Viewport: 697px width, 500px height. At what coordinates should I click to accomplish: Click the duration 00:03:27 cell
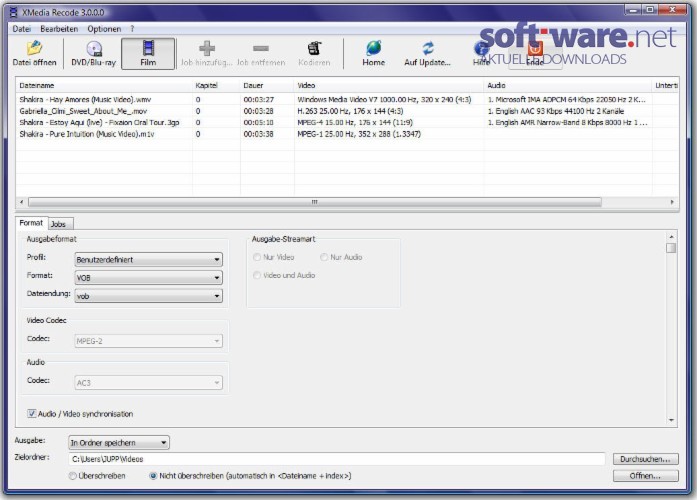[x=259, y=100]
